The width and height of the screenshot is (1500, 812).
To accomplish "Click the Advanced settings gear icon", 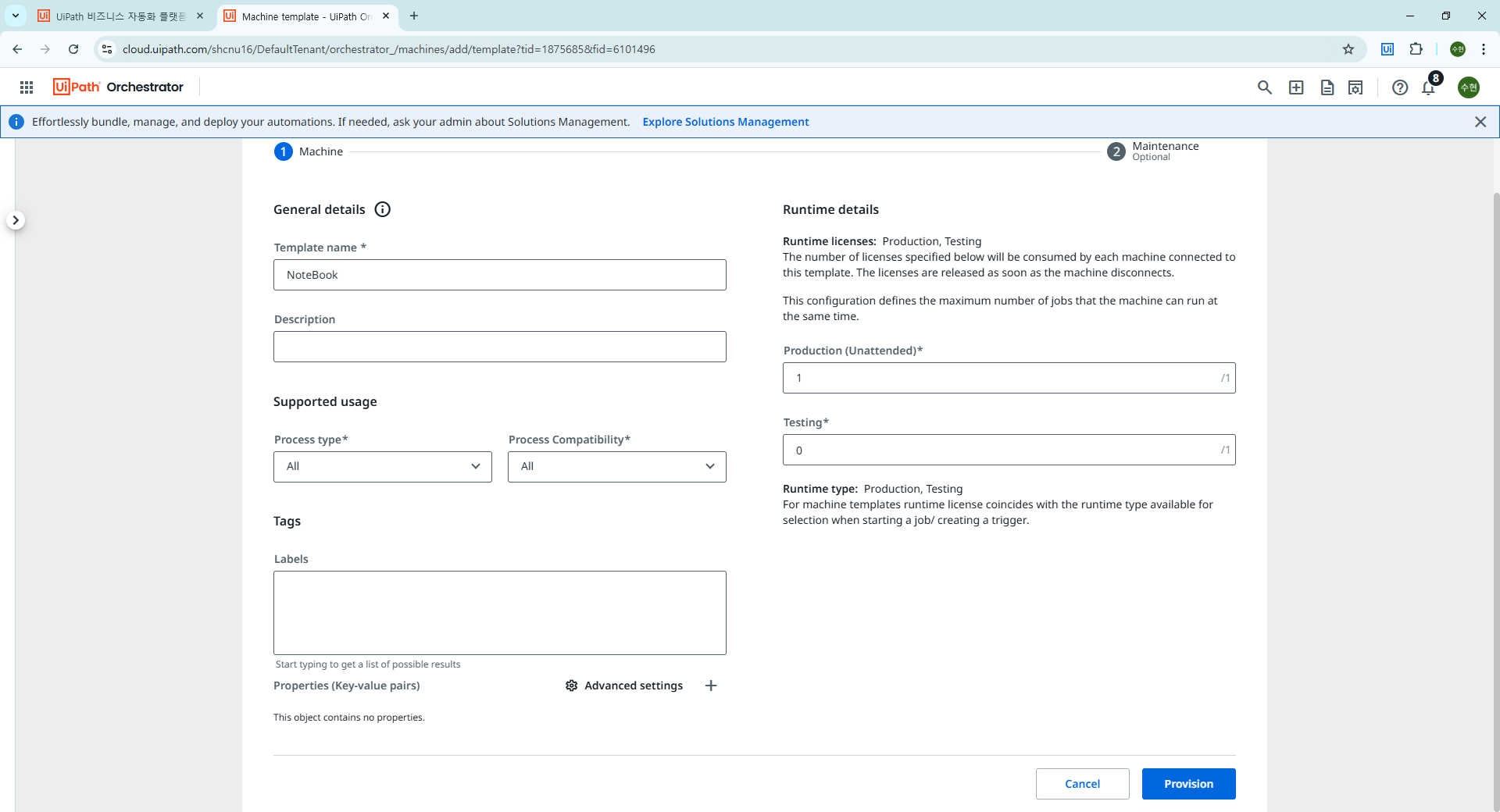I will (x=572, y=686).
